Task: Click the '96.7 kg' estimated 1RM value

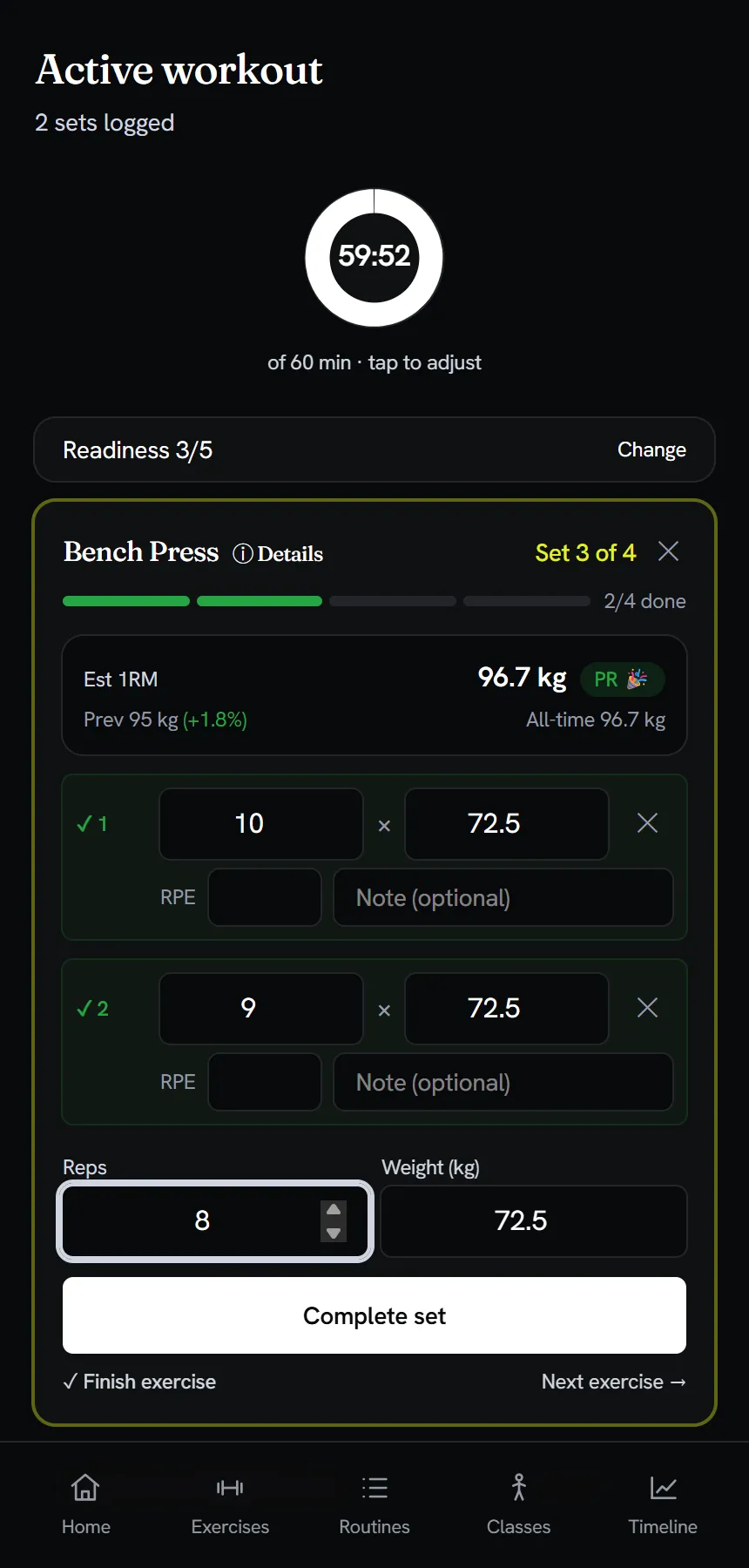Action: point(522,677)
